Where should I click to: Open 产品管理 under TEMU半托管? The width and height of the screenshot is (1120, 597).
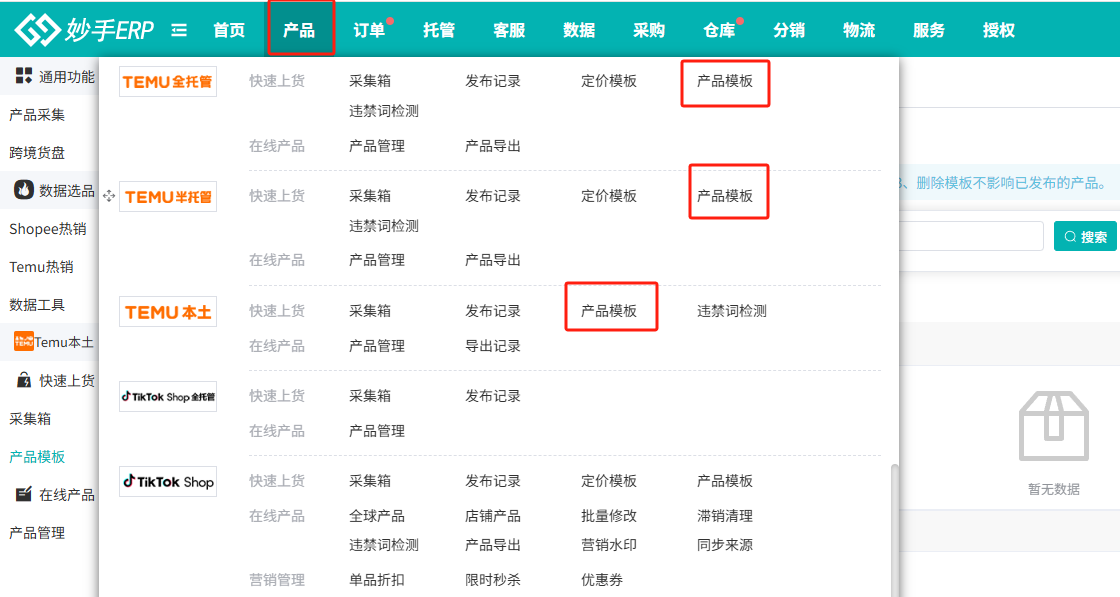coord(377,260)
